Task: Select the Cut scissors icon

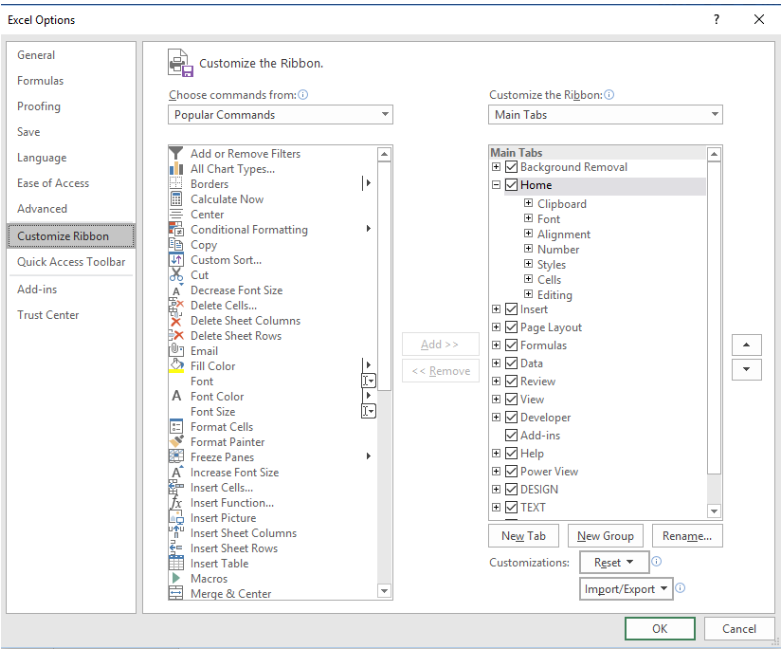Action: [176, 275]
